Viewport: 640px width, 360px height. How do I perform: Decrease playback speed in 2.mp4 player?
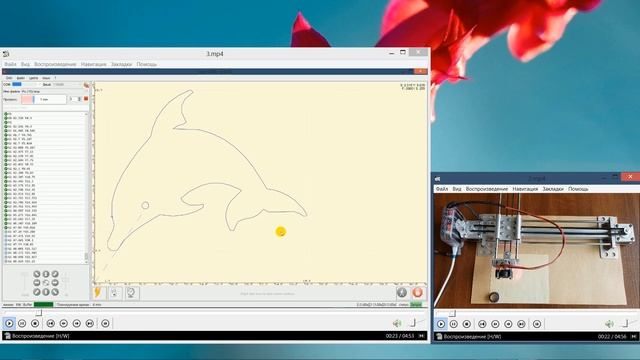coord(495,324)
